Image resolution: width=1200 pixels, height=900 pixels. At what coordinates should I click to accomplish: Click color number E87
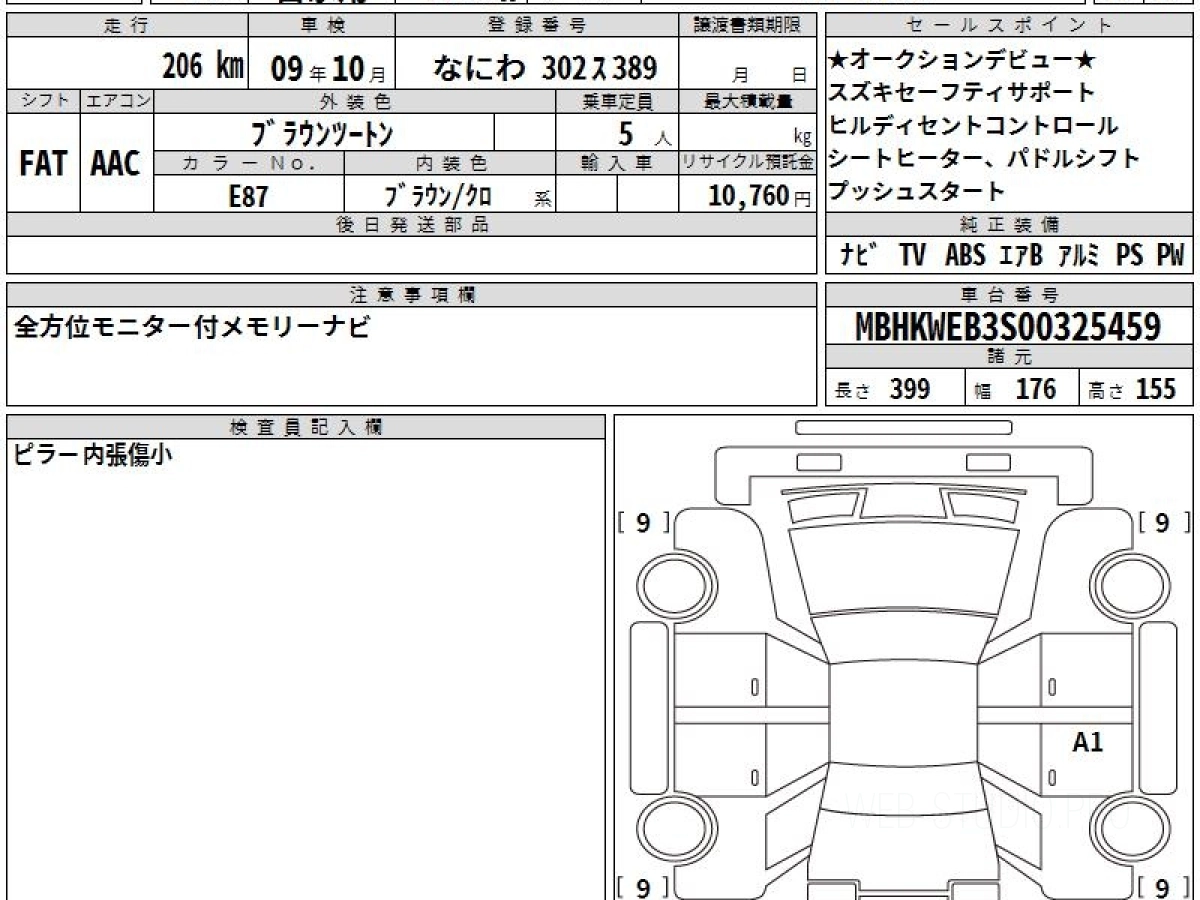pyautogui.click(x=248, y=196)
